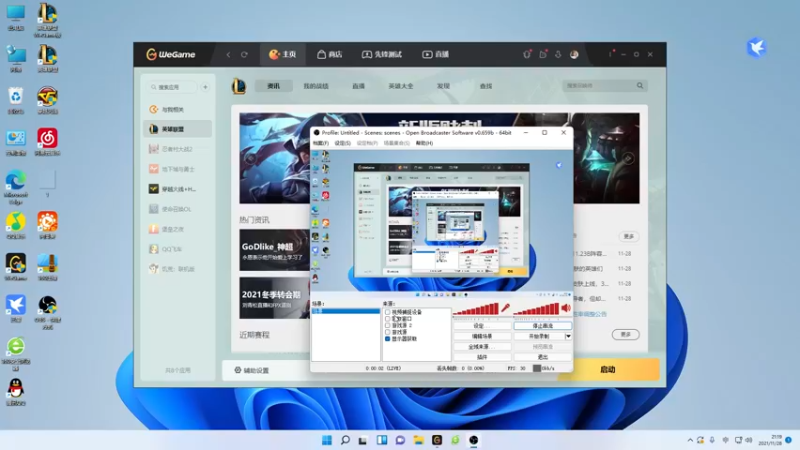Click the 插件 button in OBS
This screenshot has width=800, height=450.
[x=482, y=357]
